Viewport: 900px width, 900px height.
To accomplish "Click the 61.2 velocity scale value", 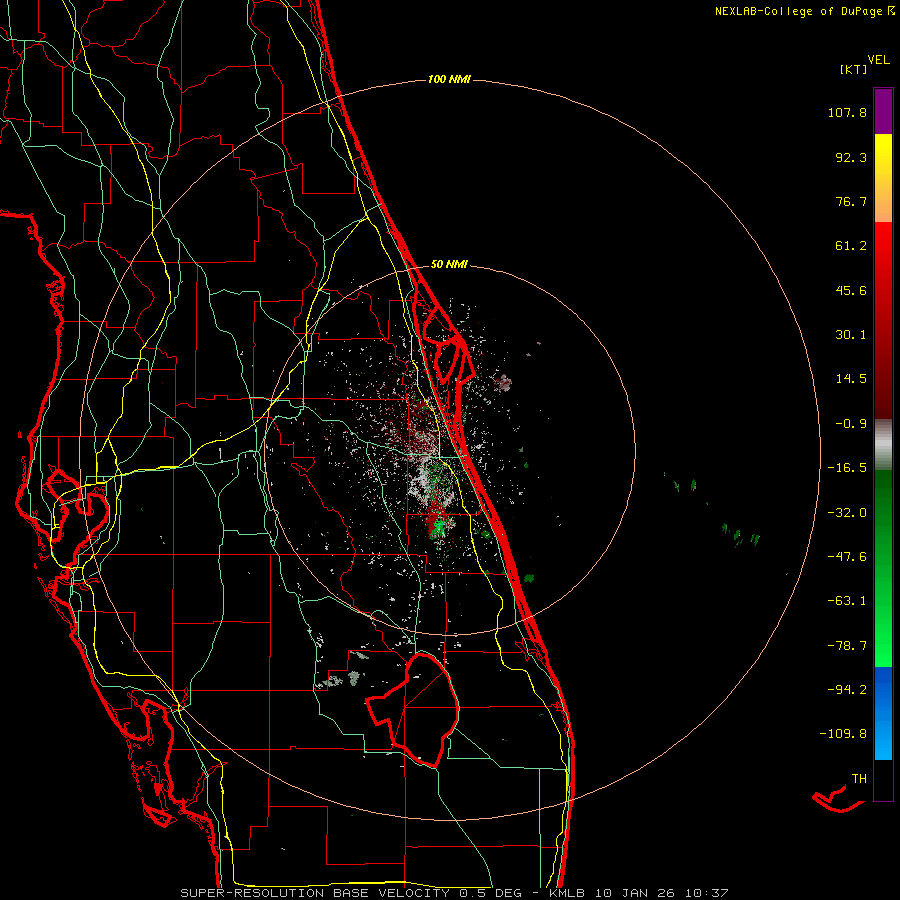I will pos(851,246).
